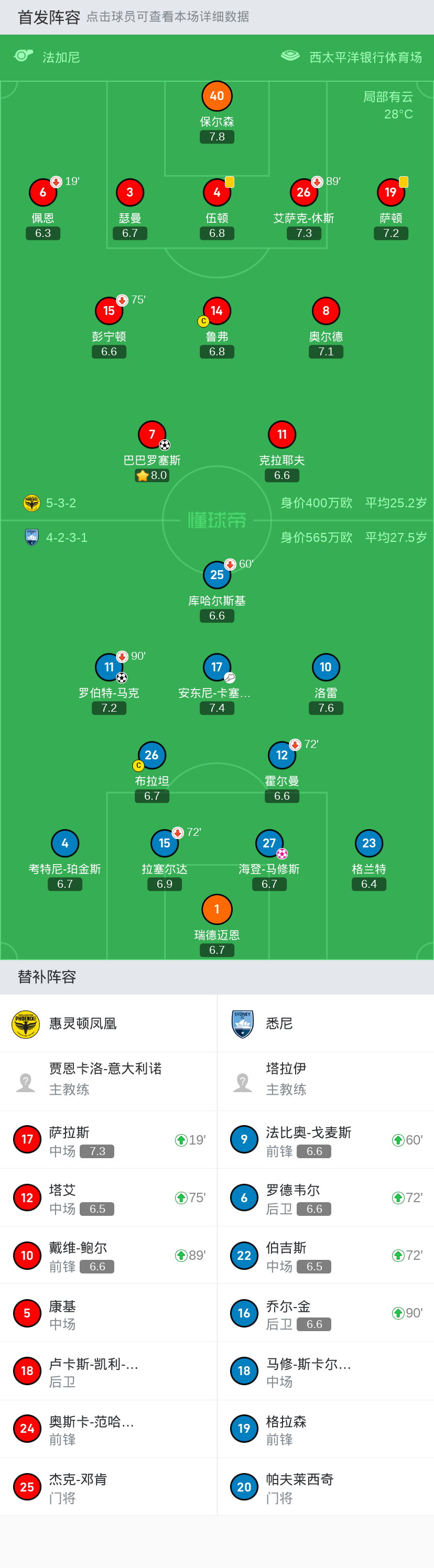Click 洛雷 number 10 player circle
The image size is (434, 1568).
point(325,667)
